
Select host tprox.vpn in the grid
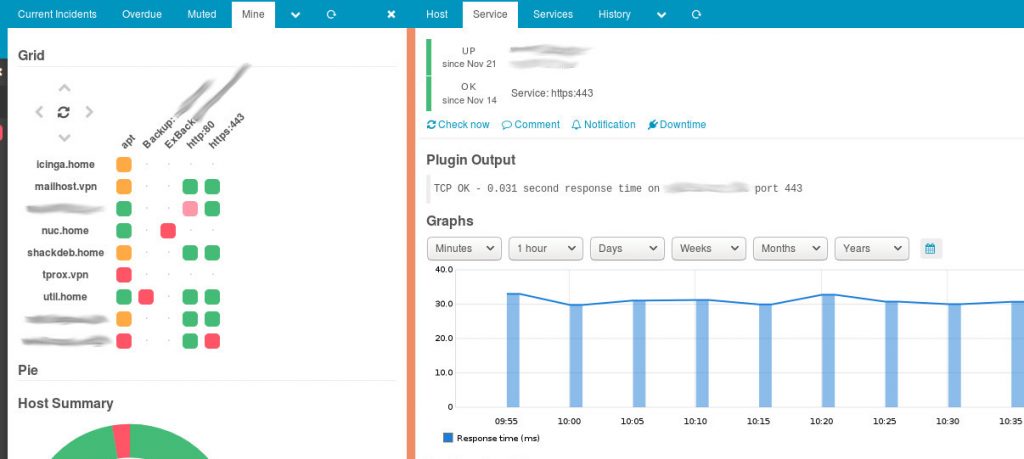[x=65, y=275]
